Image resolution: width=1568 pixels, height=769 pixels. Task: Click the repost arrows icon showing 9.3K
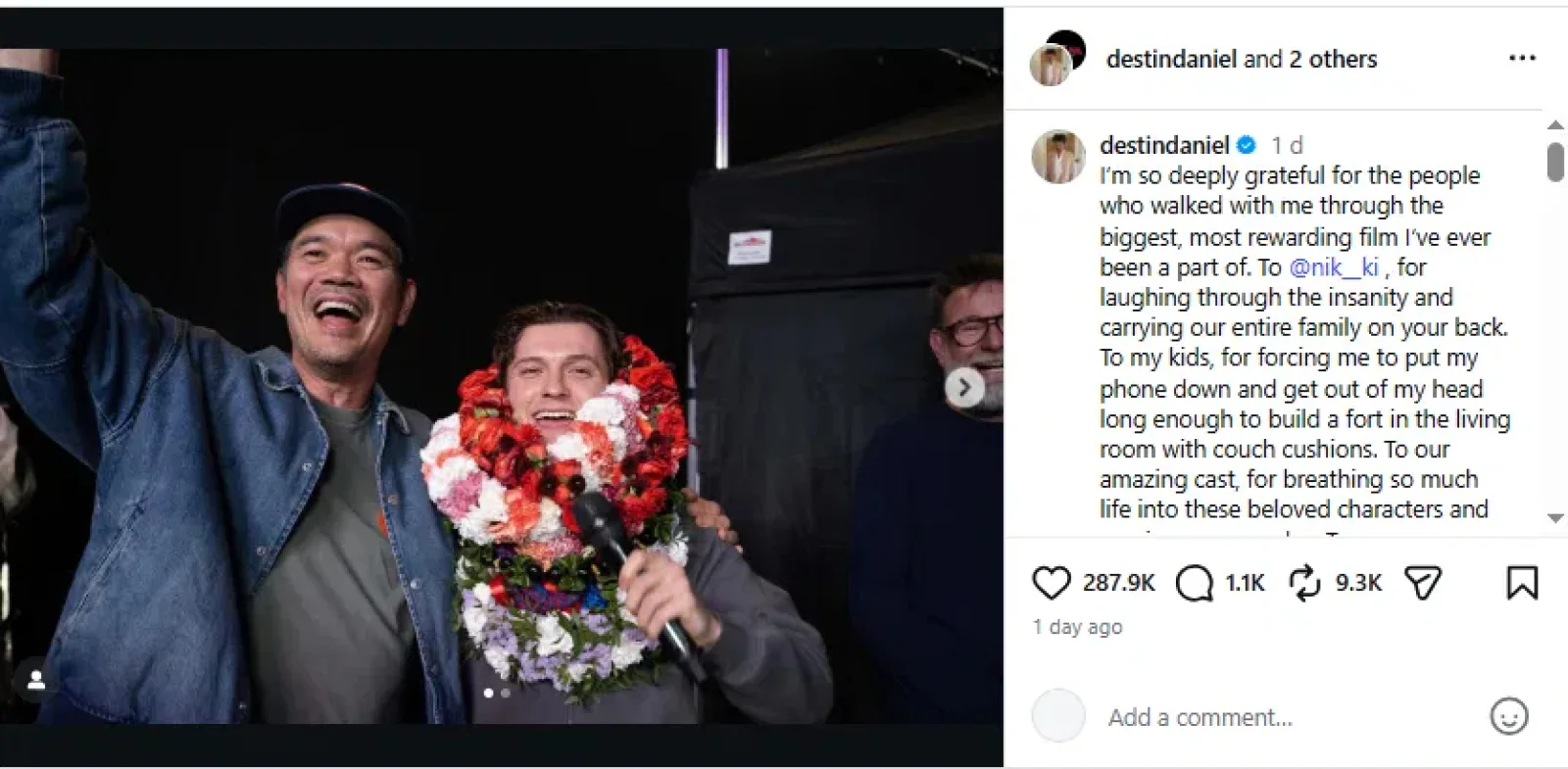coord(1303,582)
